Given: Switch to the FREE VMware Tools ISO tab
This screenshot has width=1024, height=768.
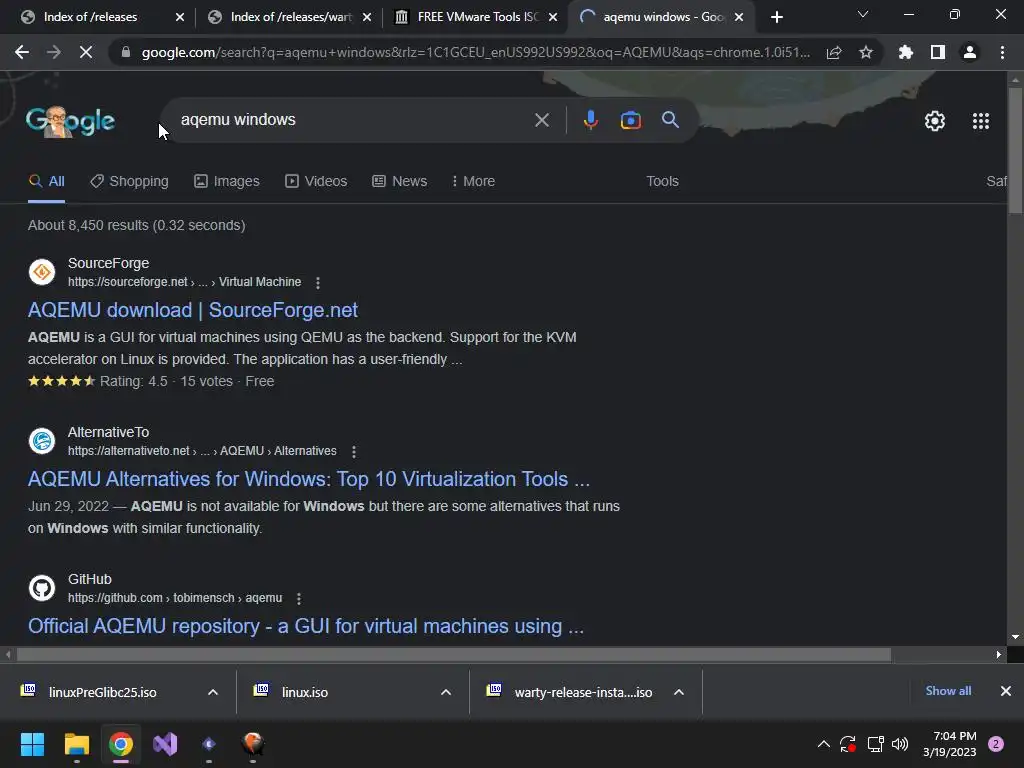Looking at the screenshot, I should [x=478, y=17].
